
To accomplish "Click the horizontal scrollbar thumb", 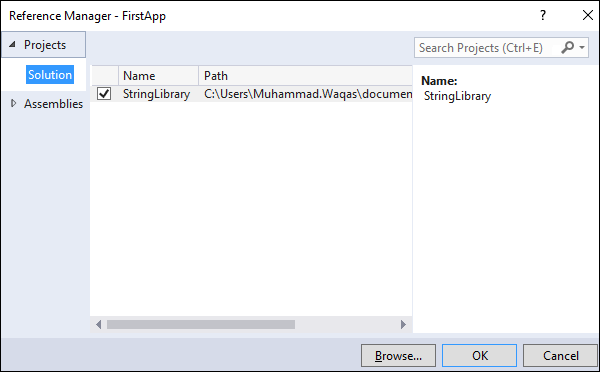I will pyautogui.click(x=201, y=325).
